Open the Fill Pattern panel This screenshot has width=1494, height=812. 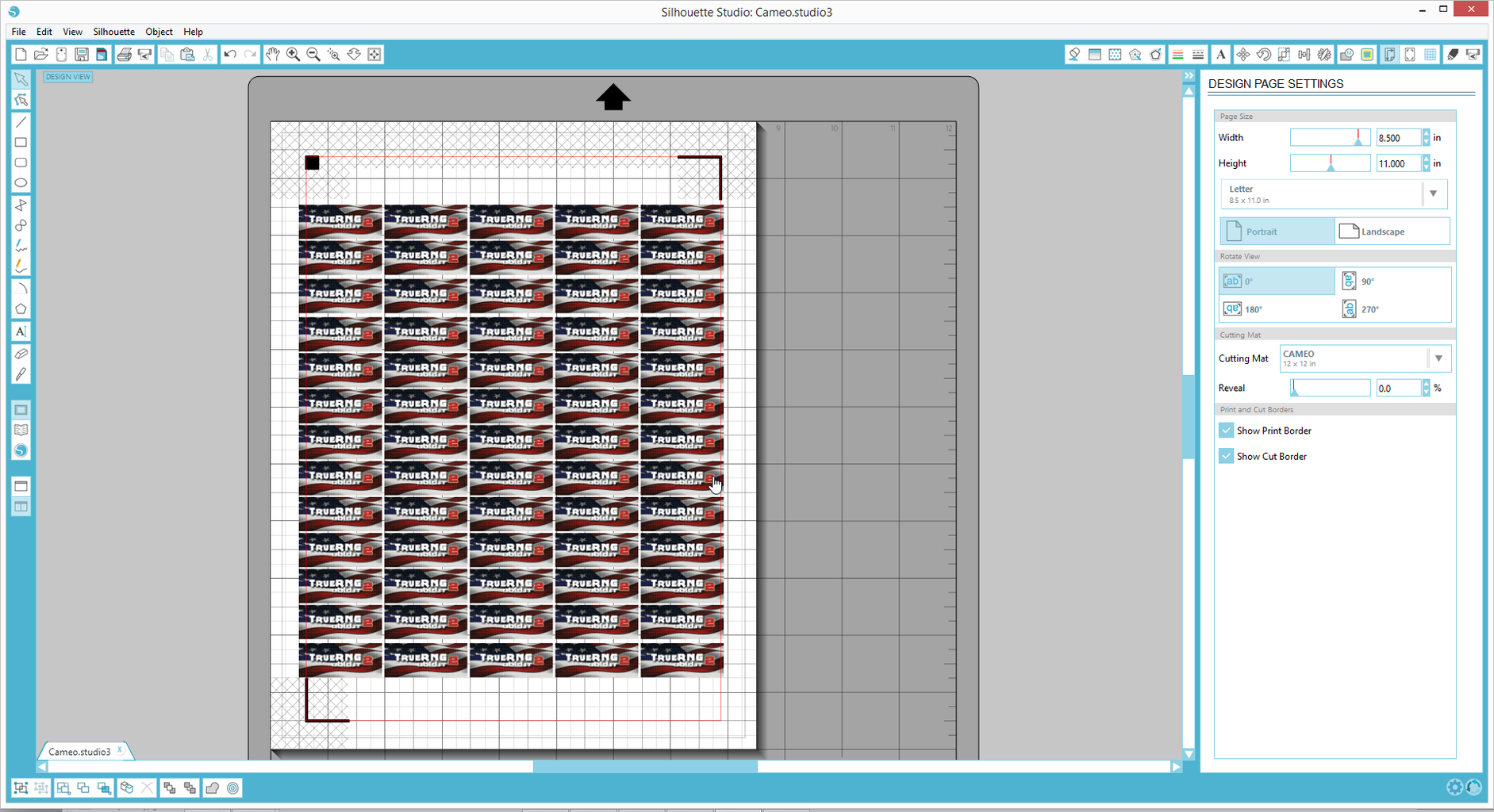tap(1115, 54)
